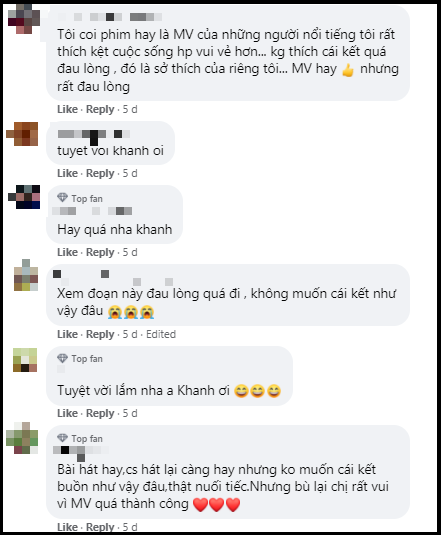Open profile picture of 'Hay quá nha khanh' commenter
This screenshot has width=441, height=535.
(24, 197)
